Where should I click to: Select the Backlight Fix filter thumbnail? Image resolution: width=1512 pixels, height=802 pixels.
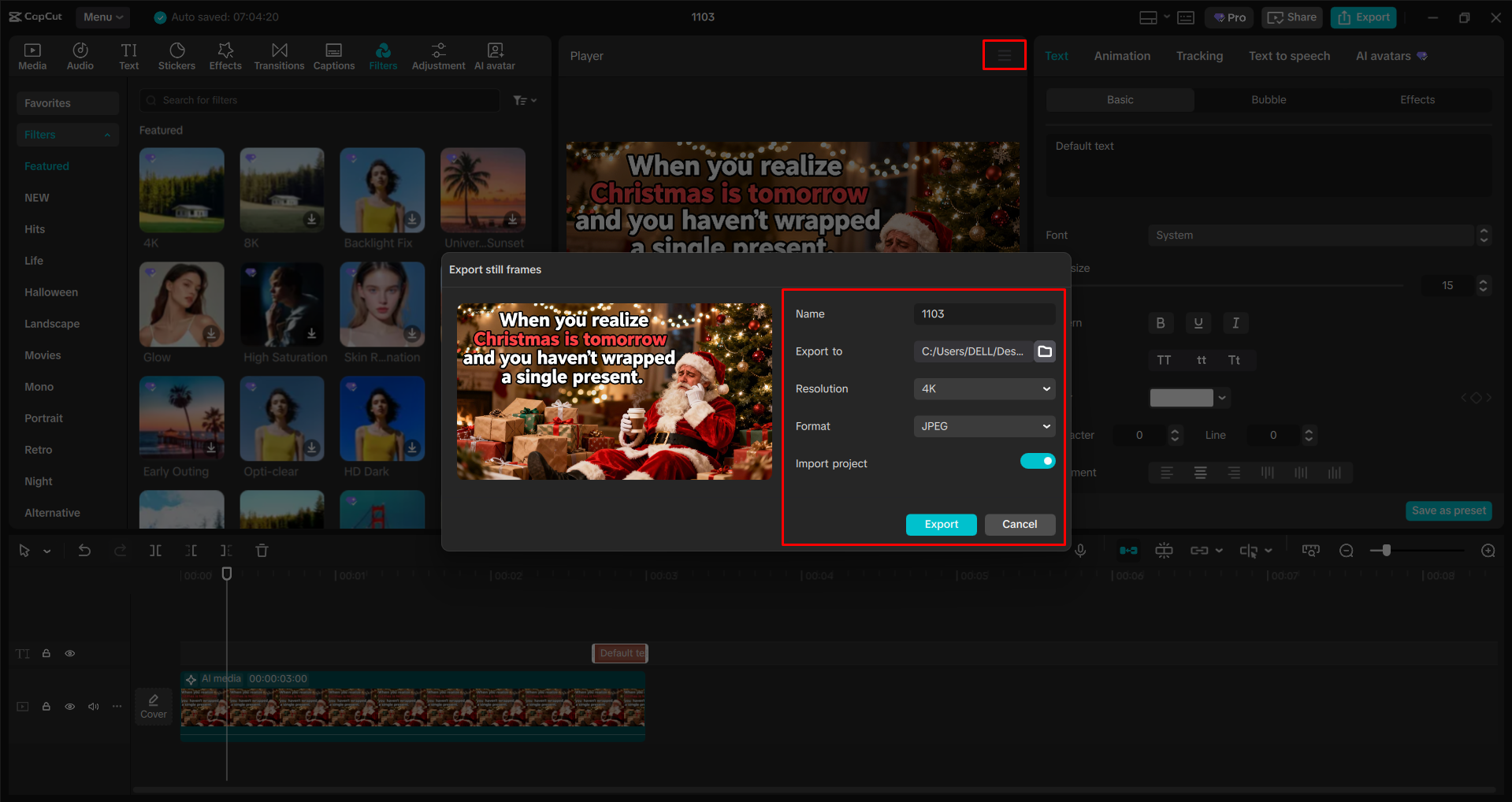pos(381,189)
